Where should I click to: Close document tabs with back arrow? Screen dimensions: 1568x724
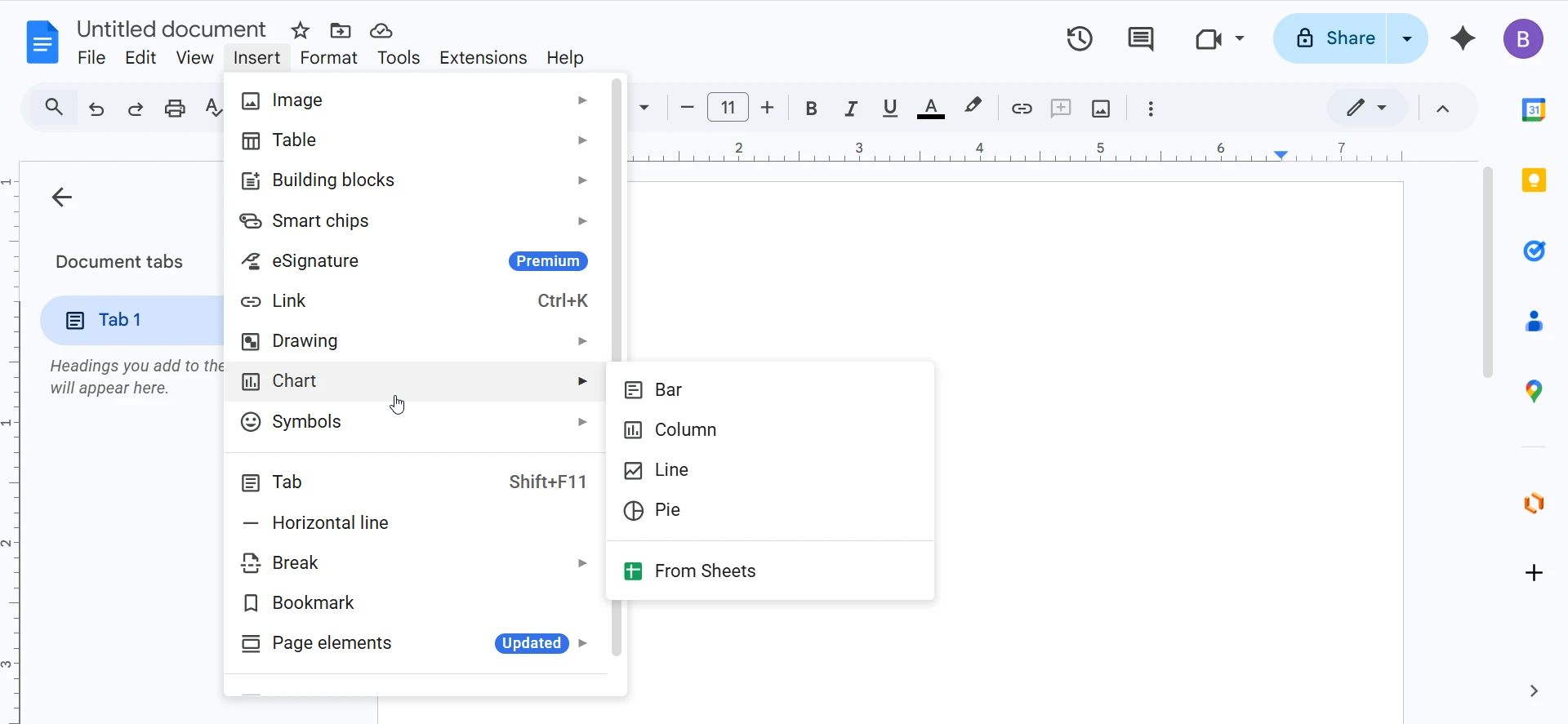(62, 197)
